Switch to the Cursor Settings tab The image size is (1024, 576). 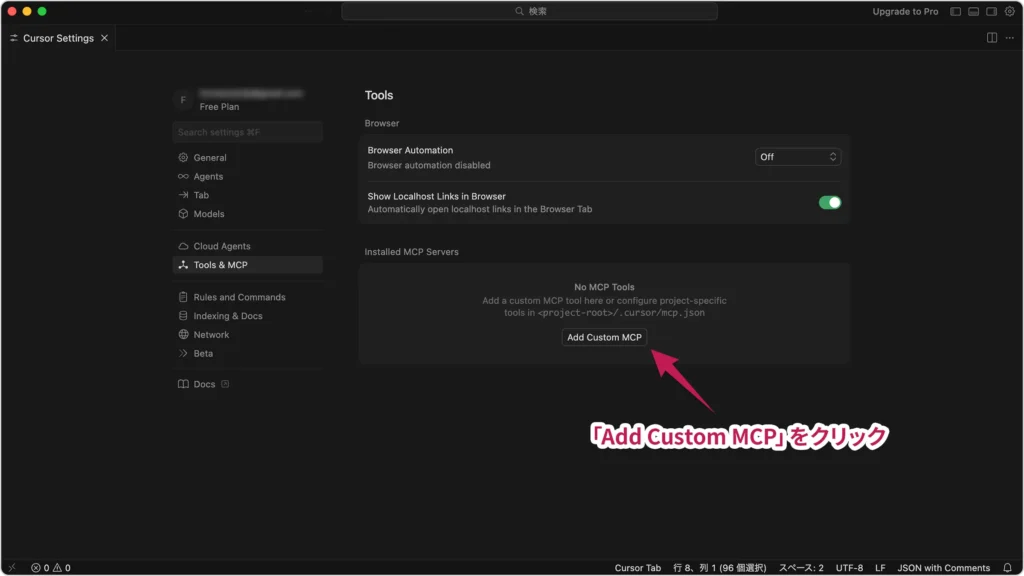(x=56, y=38)
